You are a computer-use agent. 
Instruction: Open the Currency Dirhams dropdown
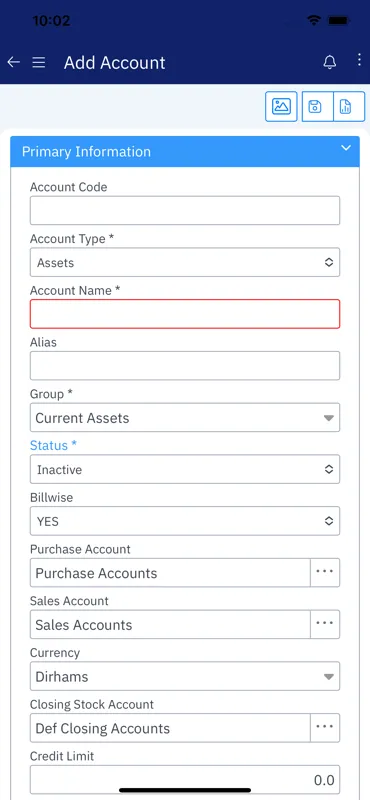coord(185,677)
